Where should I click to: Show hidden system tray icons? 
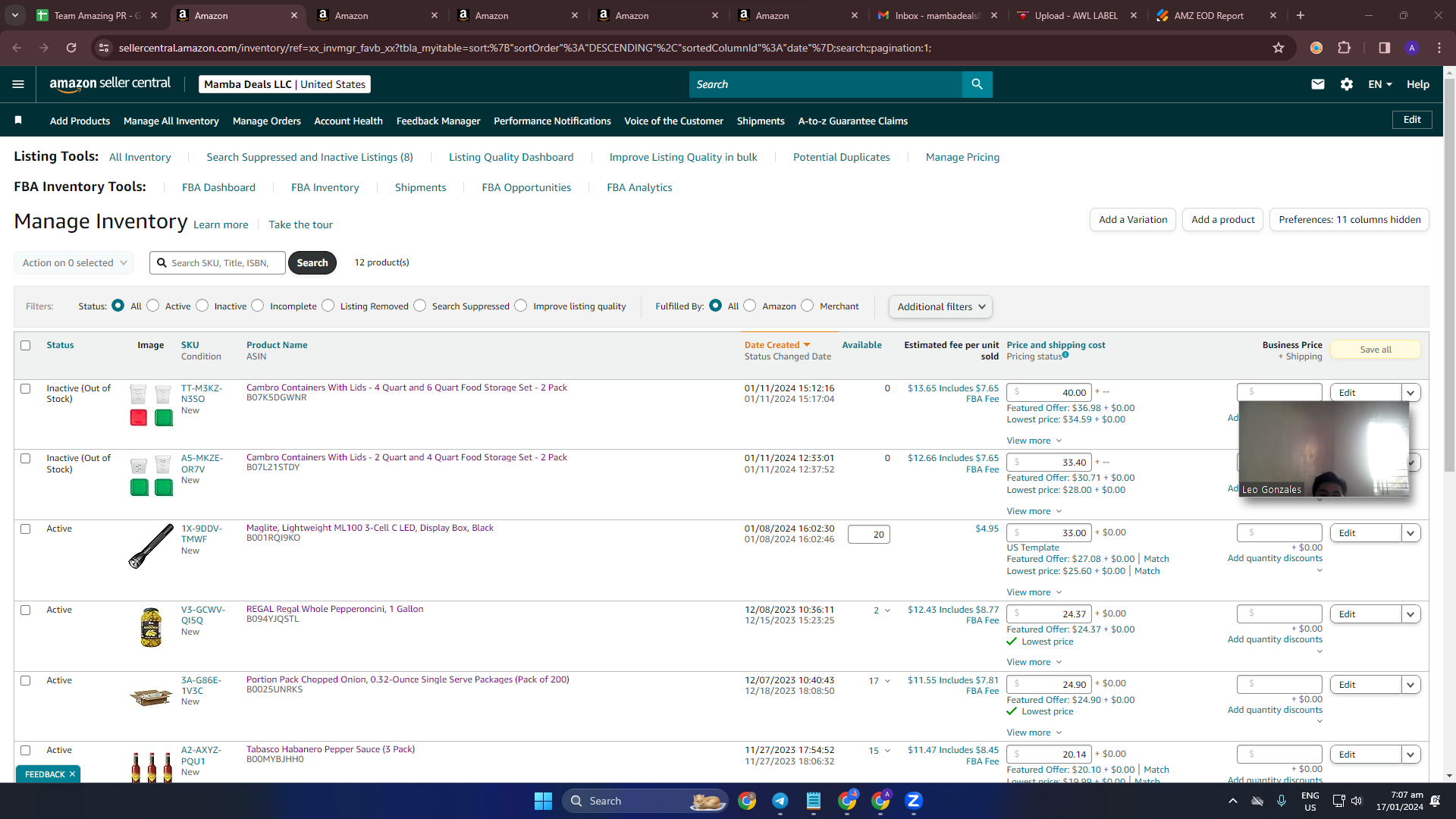pyautogui.click(x=1233, y=801)
